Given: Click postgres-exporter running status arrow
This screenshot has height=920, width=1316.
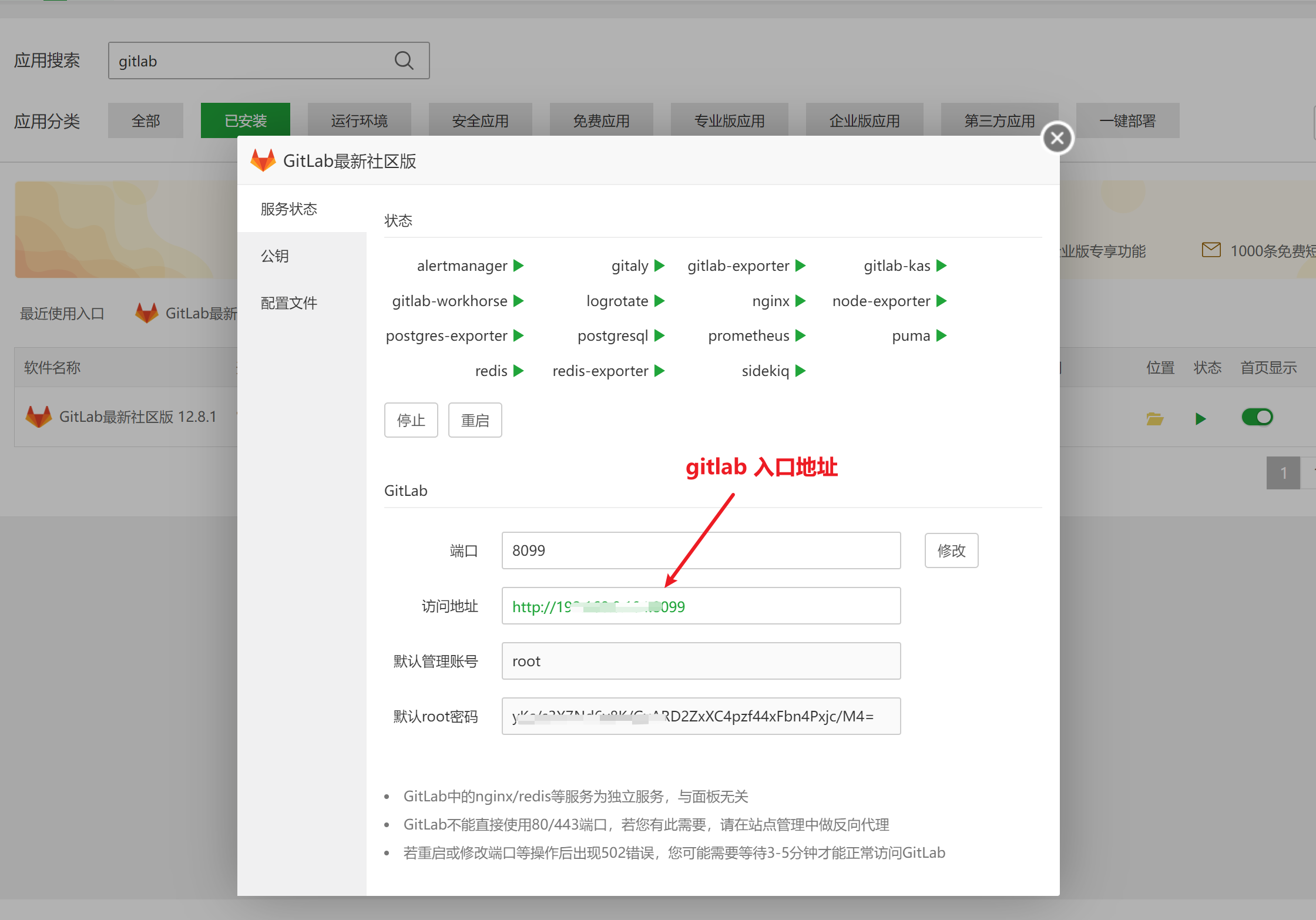Looking at the screenshot, I should [x=518, y=335].
